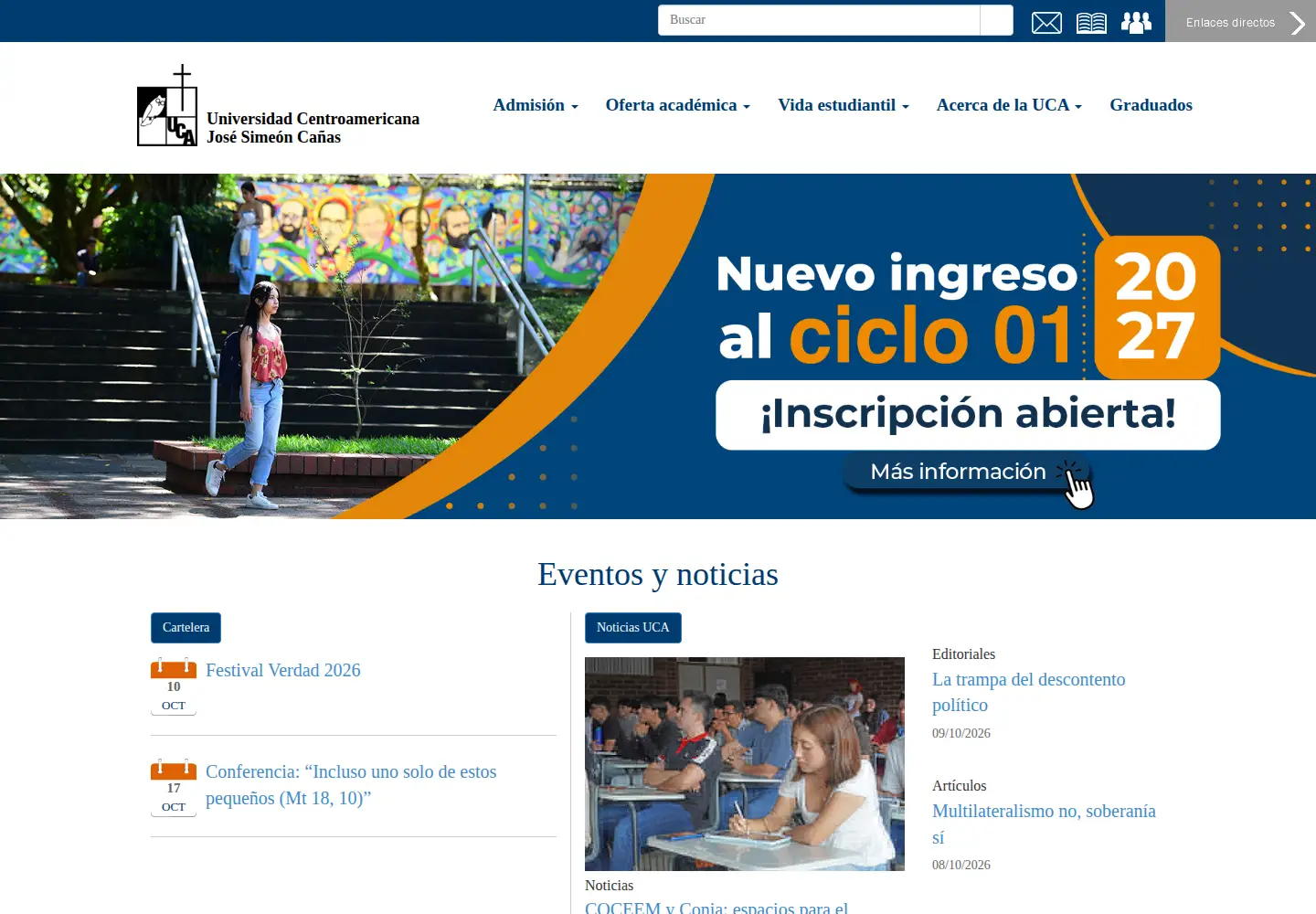Click the calendar icon for 10 OCT
This screenshot has height=914, width=1316.
click(x=174, y=686)
